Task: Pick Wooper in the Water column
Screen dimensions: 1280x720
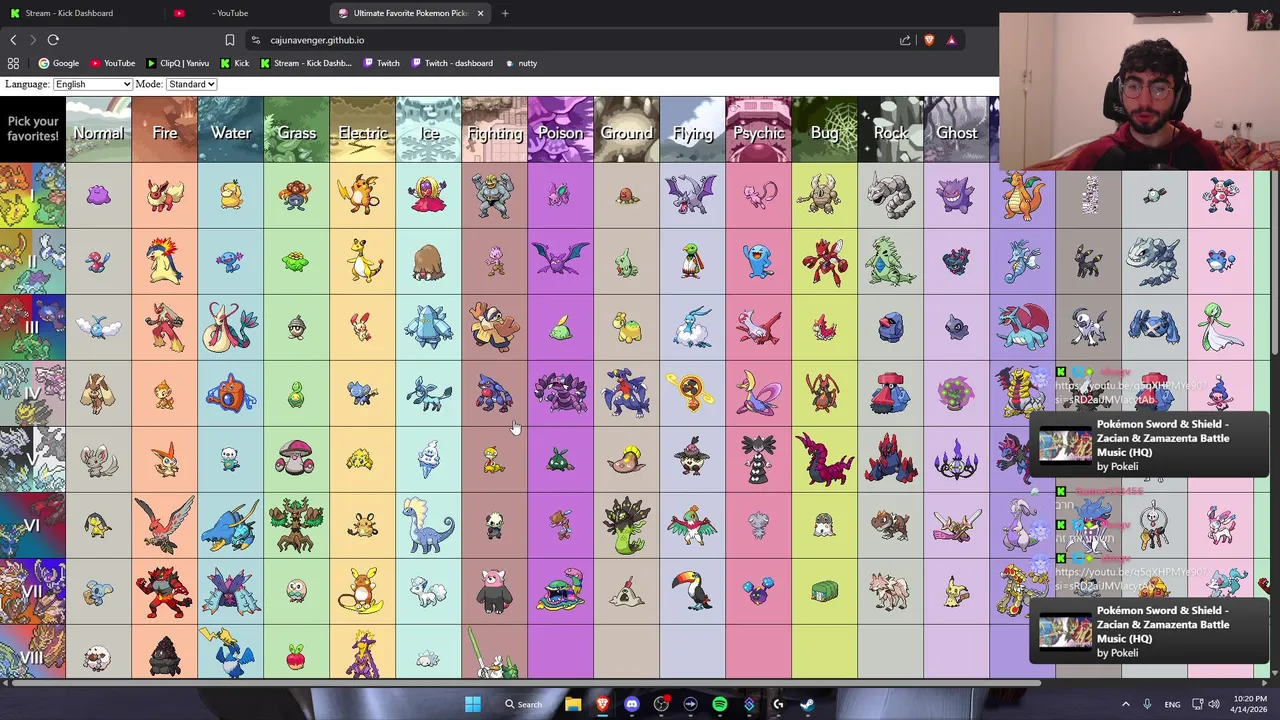Action: click(231, 262)
